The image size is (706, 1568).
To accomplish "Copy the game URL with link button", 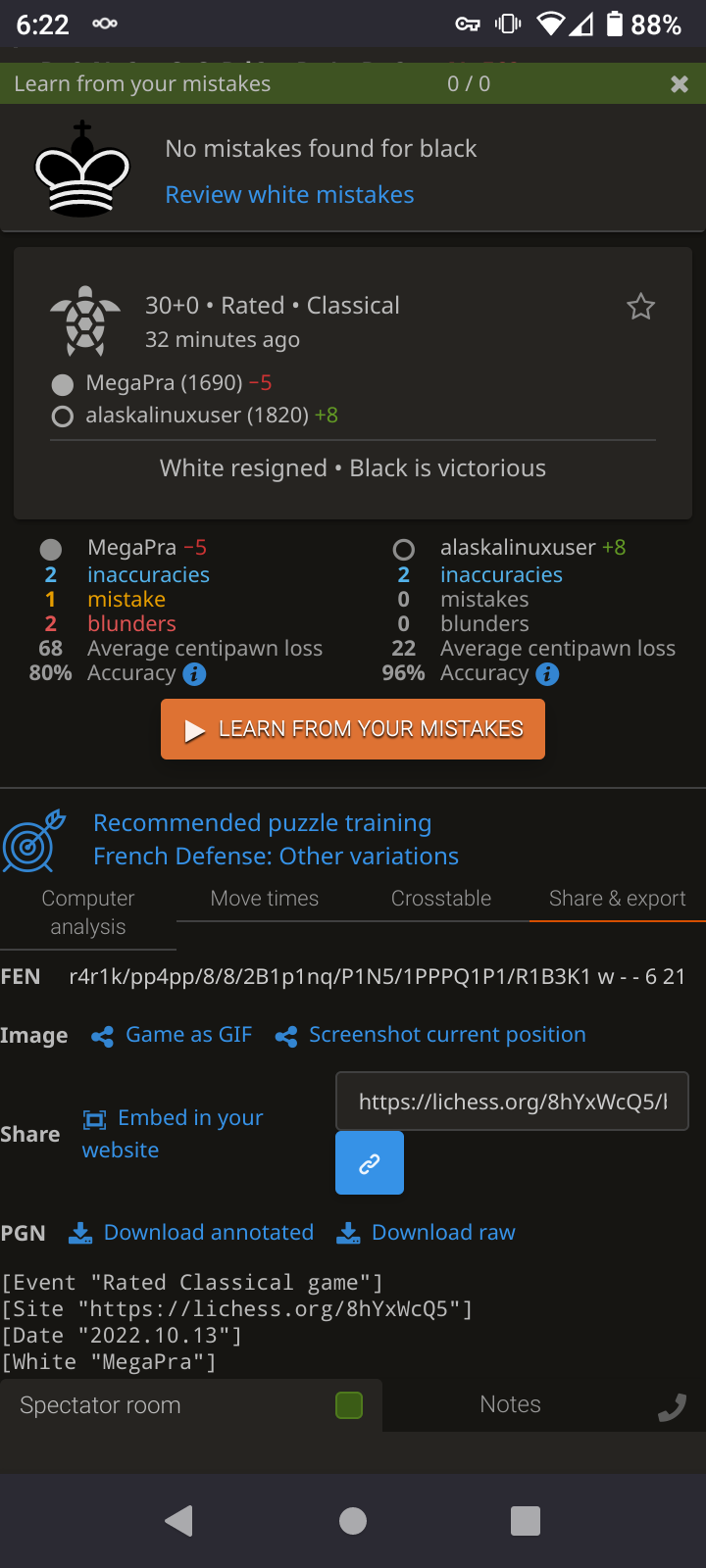I will [369, 1163].
